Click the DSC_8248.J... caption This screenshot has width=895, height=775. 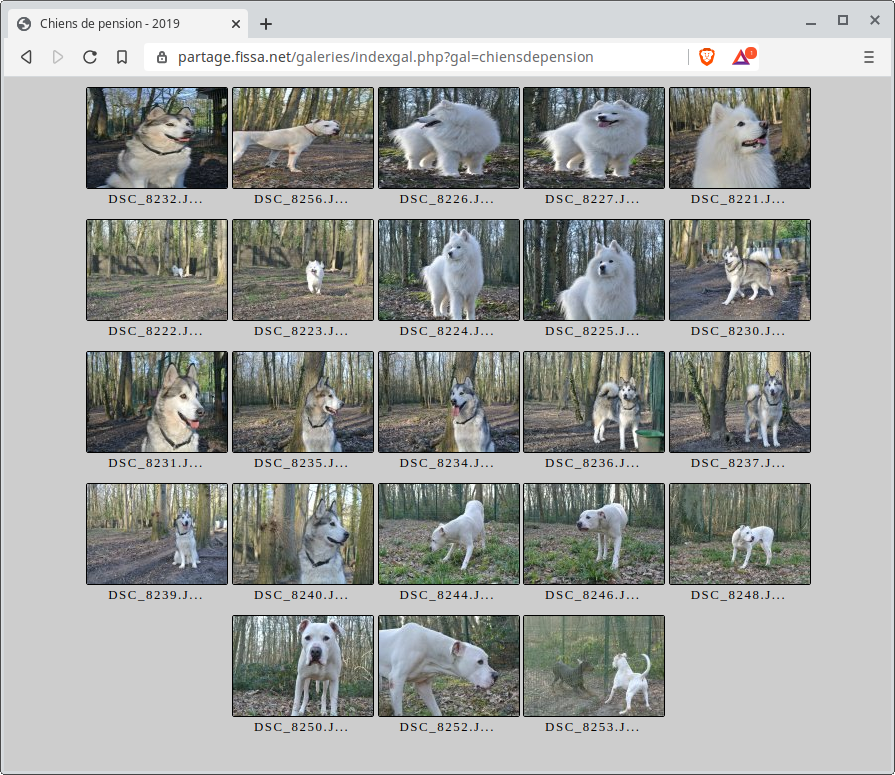click(x=738, y=595)
